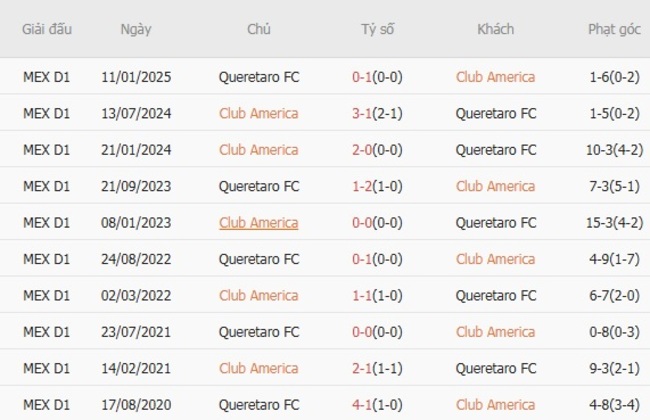Click the 2-1 score on 14/02/2021
Screen dimensions: 650x420
point(365,369)
